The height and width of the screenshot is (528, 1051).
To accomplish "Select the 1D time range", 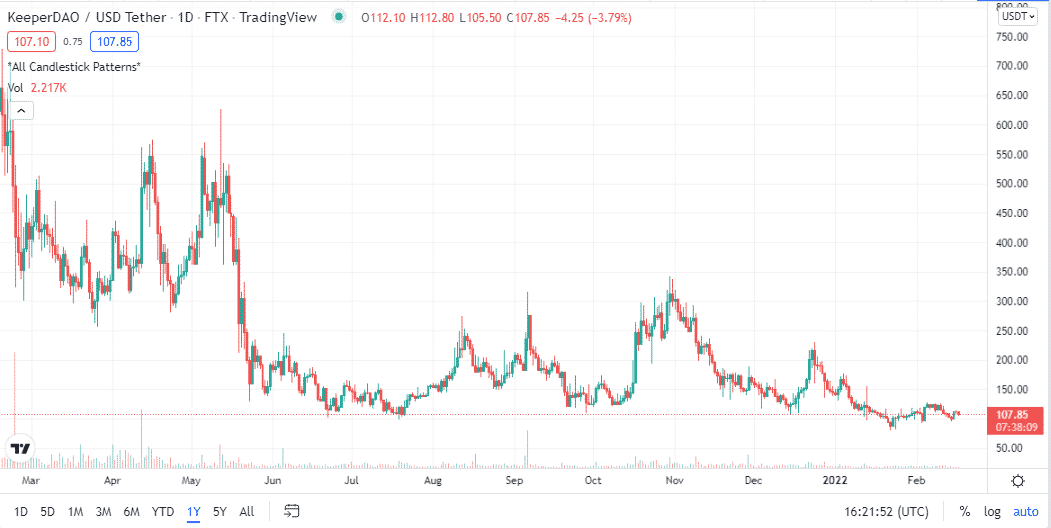I will coord(21,512).
